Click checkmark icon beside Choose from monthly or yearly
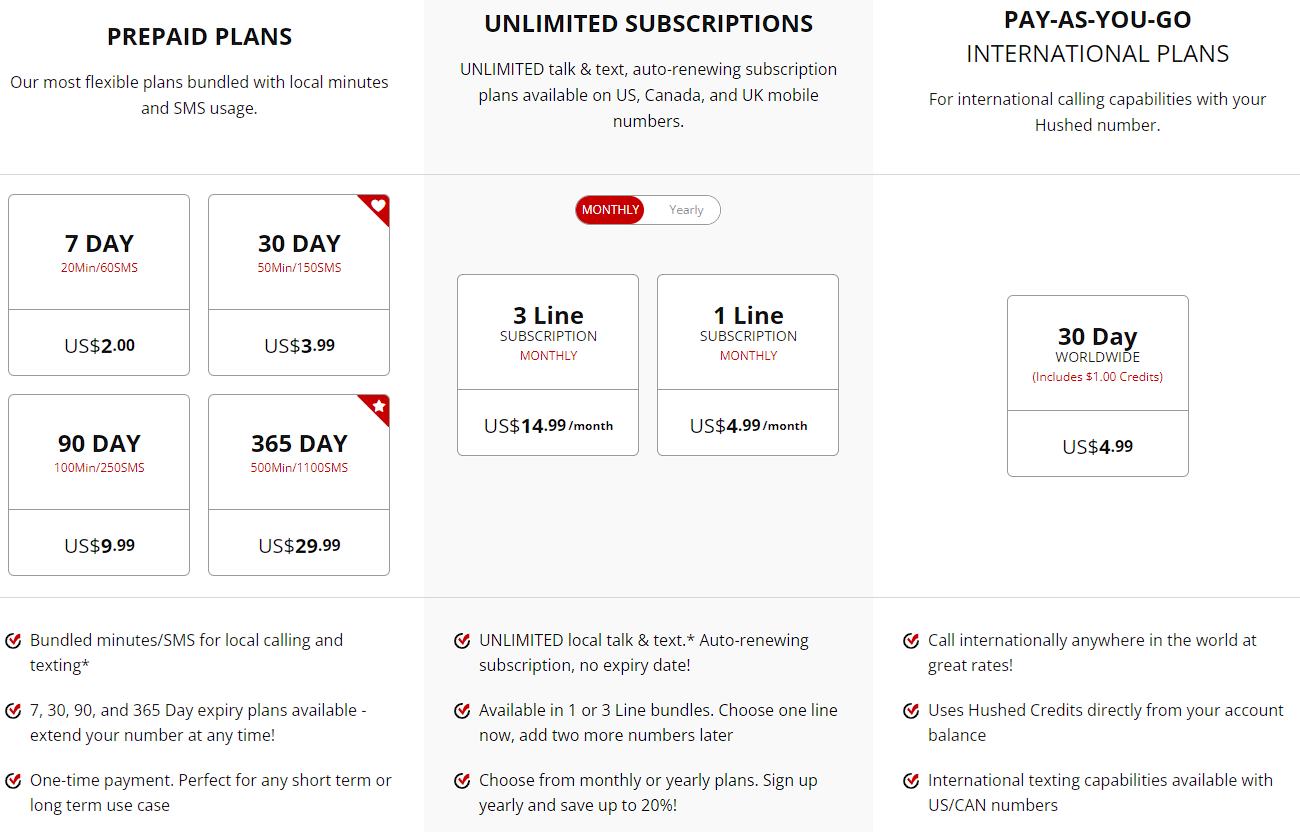1300x832 pixels. coord(462,781)
